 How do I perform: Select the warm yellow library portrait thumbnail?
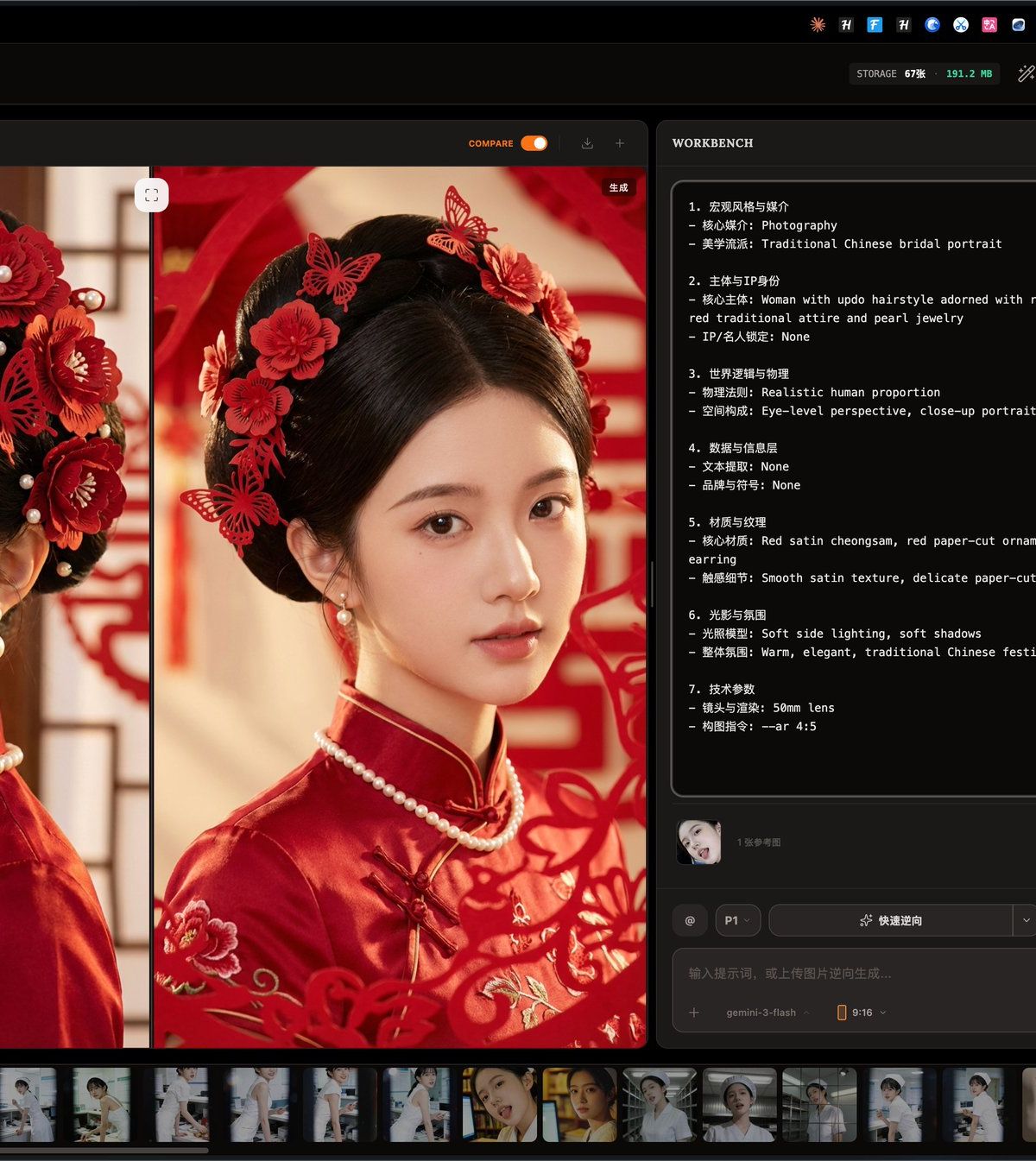[x=579, y=1104]
